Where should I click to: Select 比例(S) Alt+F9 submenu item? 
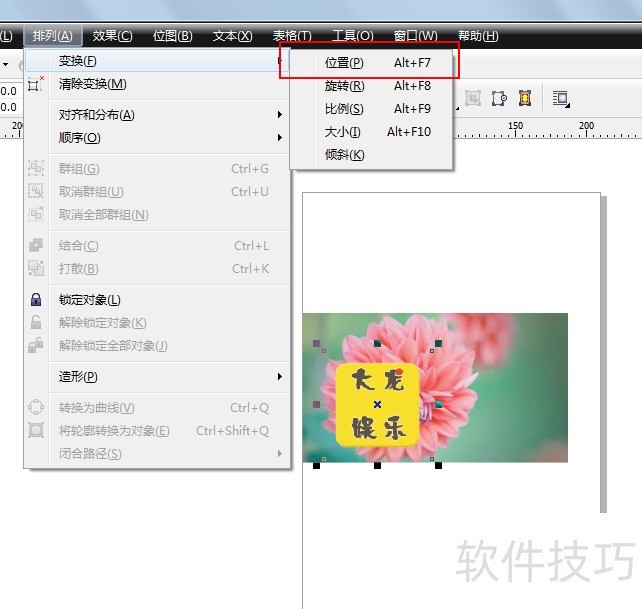pos(371,109)
